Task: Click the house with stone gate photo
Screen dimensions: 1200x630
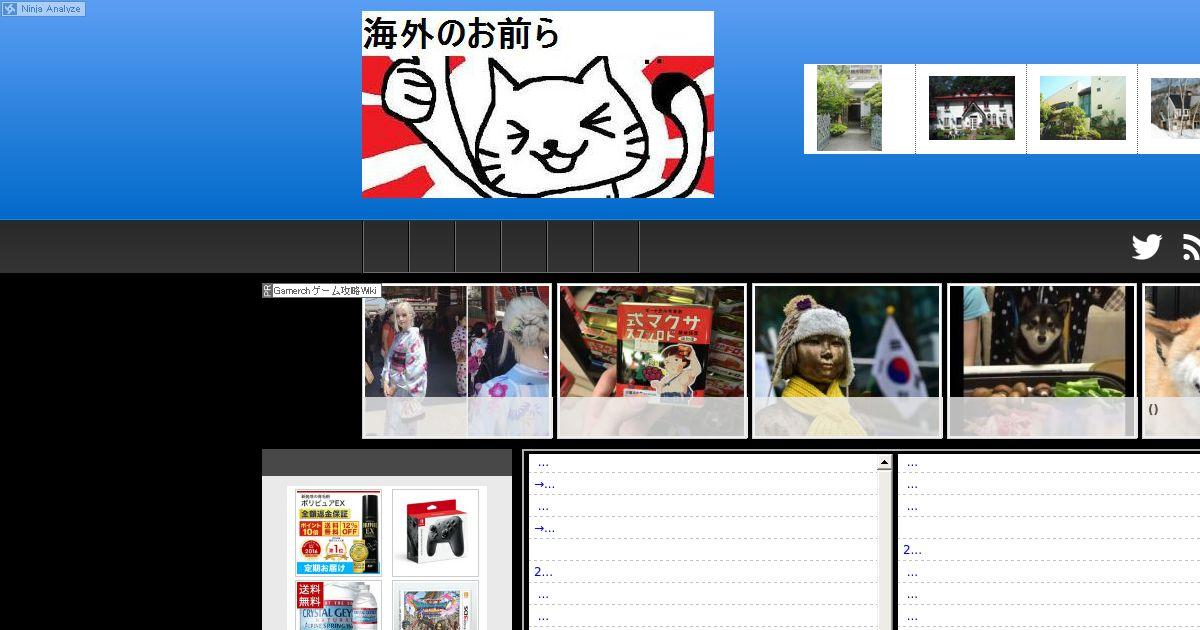Action: coord(849,108)
